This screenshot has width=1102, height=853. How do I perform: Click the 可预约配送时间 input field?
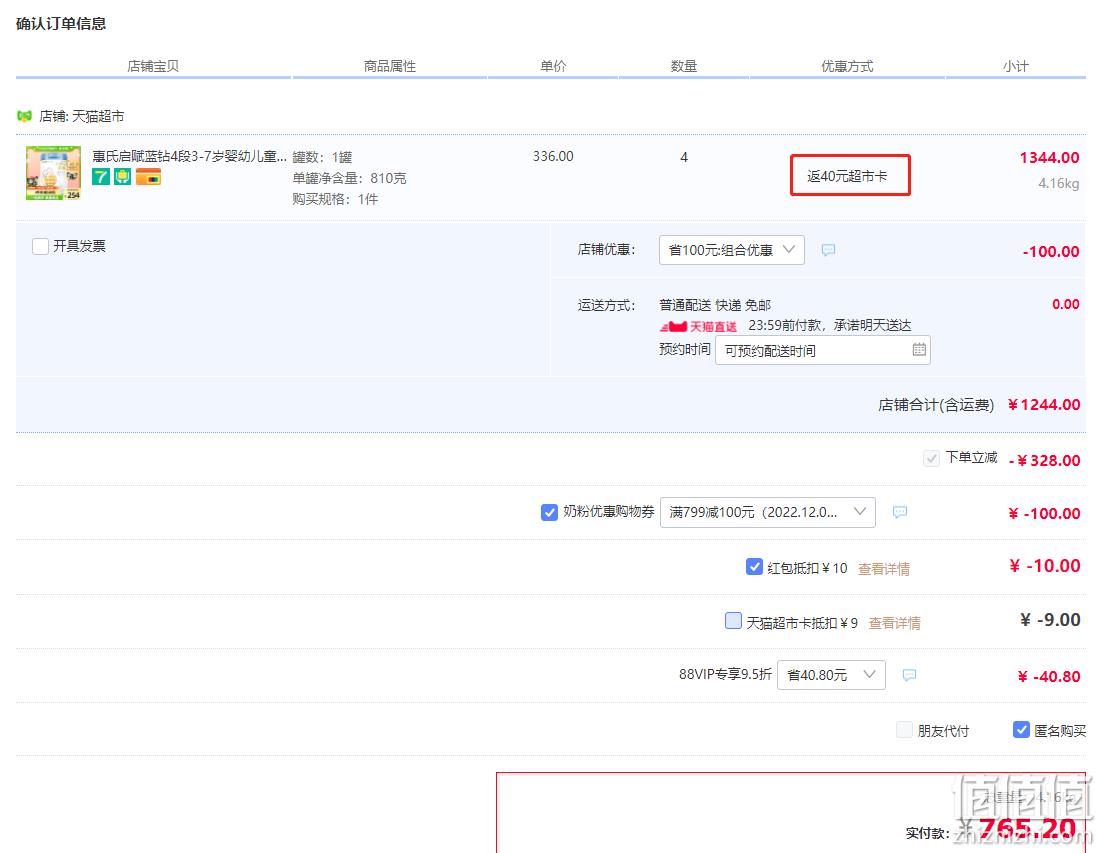point(822,350)
